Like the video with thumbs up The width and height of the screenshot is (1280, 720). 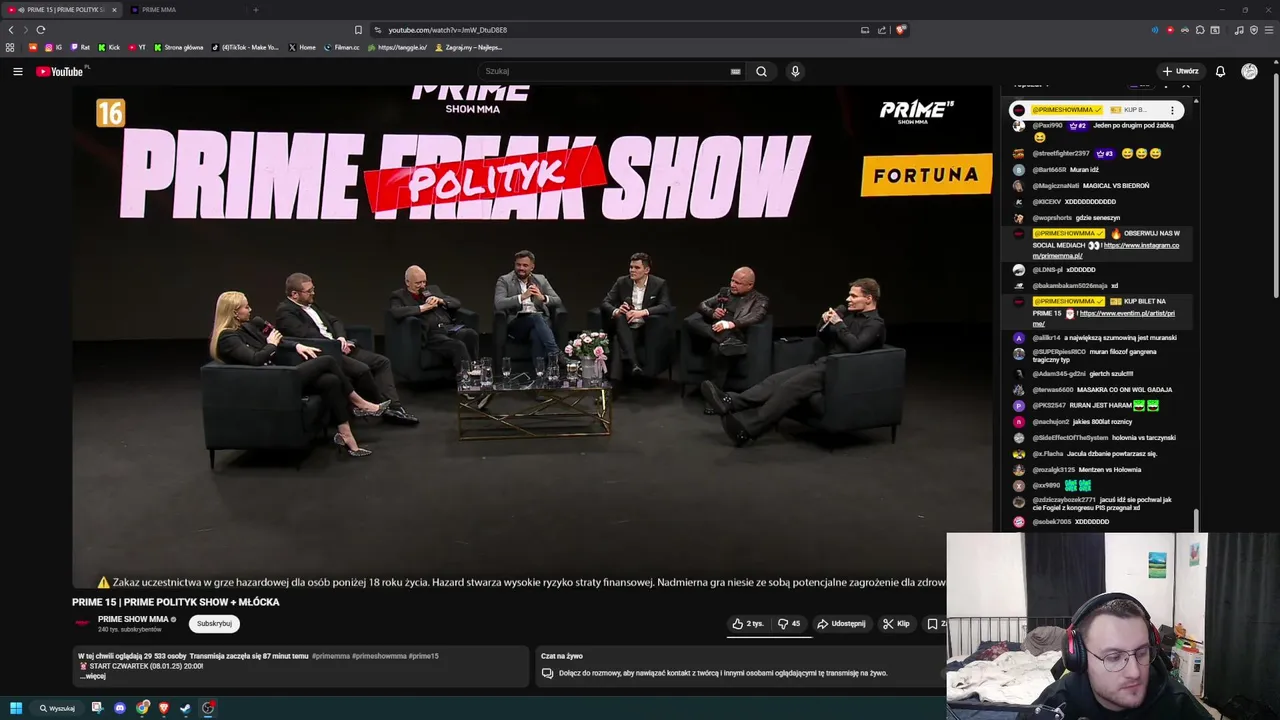pyautogui.click(x=748, y=623)
